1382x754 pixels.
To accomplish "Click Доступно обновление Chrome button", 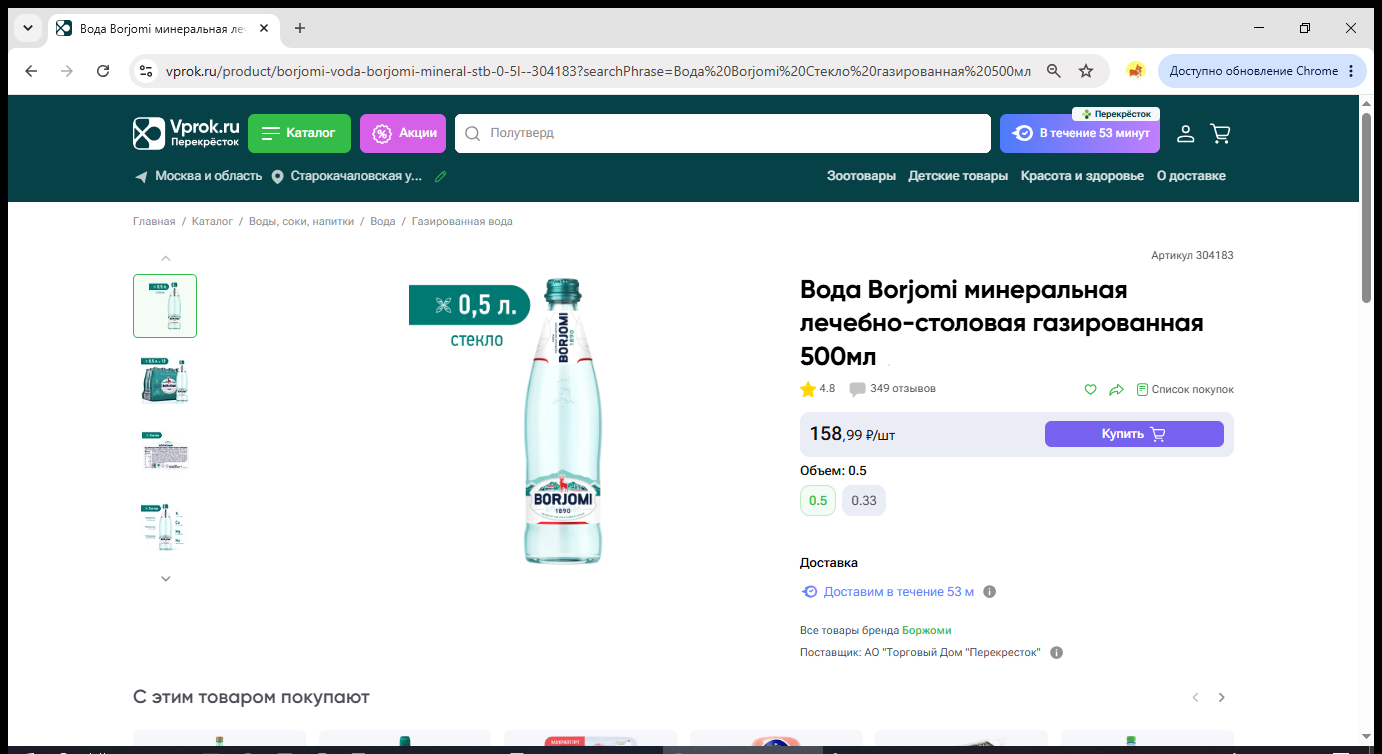I will [x=1262, y=71].
